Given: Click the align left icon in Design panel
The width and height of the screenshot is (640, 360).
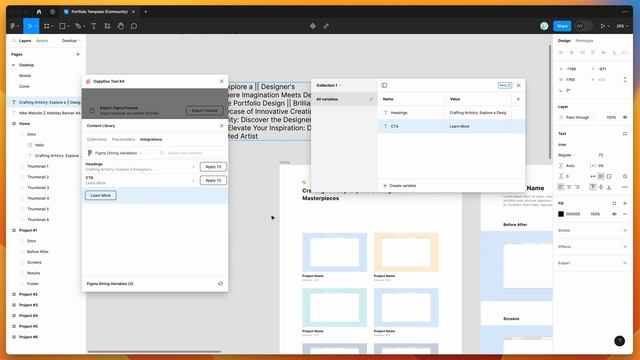Looking at the screenshot, I should [x=561, y=53].
